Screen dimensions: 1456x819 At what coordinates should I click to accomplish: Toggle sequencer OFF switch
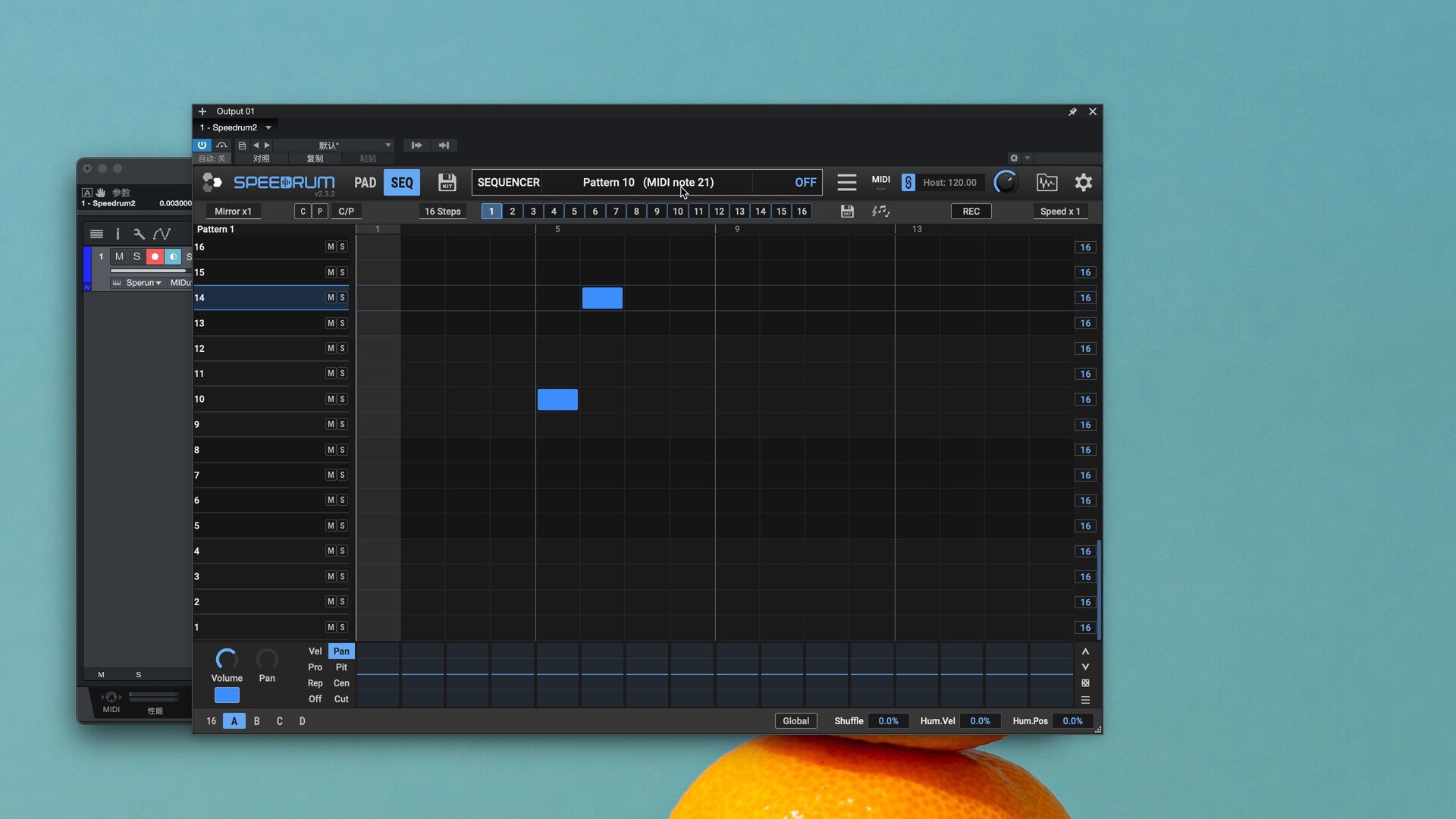(805, 183)
